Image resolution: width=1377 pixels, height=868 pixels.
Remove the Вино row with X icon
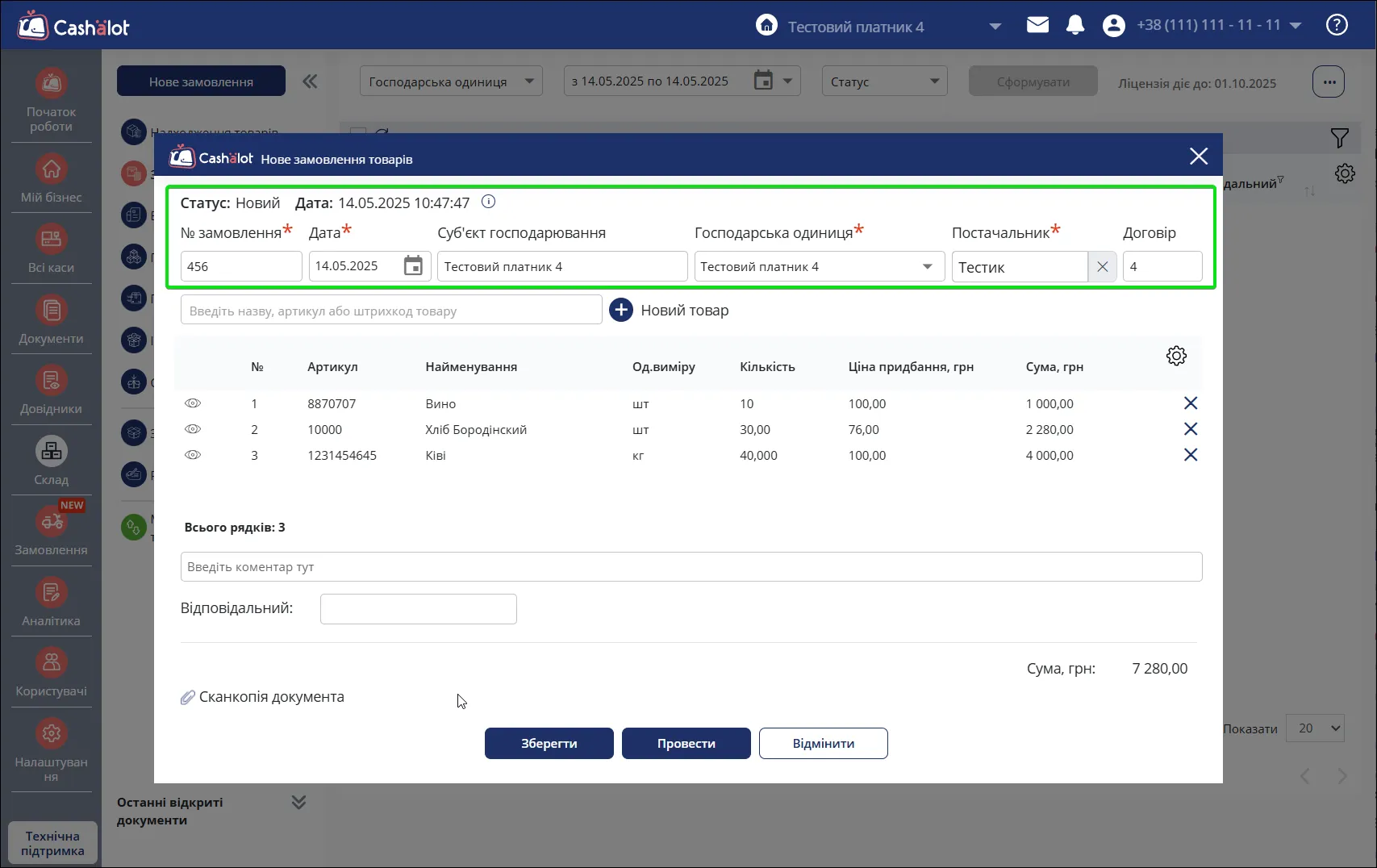coord(1190,403)
